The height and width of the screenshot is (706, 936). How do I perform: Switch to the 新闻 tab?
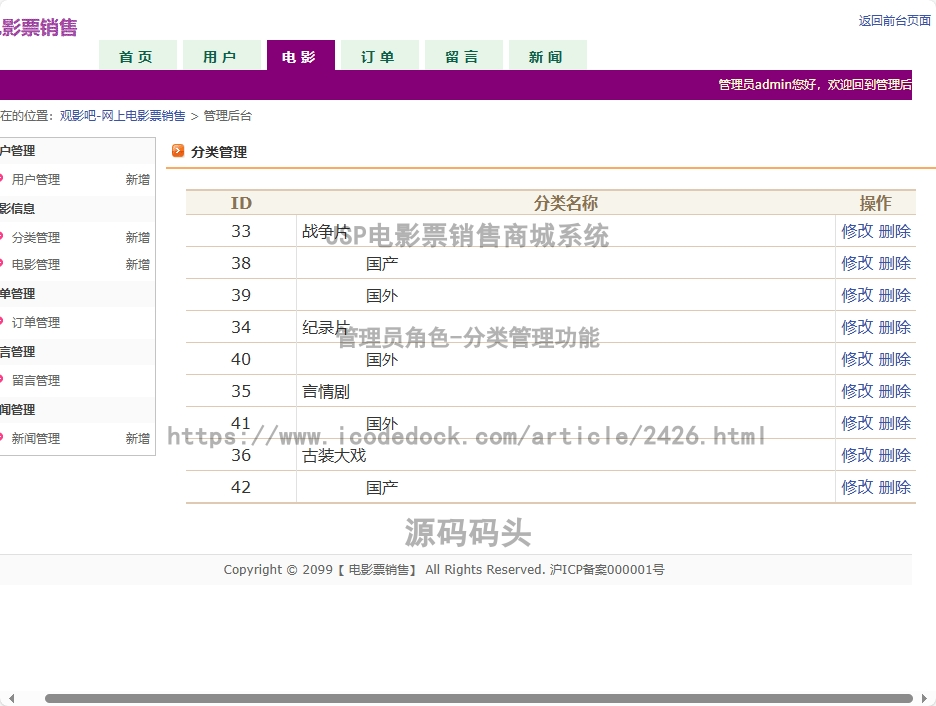coord(548,56)
